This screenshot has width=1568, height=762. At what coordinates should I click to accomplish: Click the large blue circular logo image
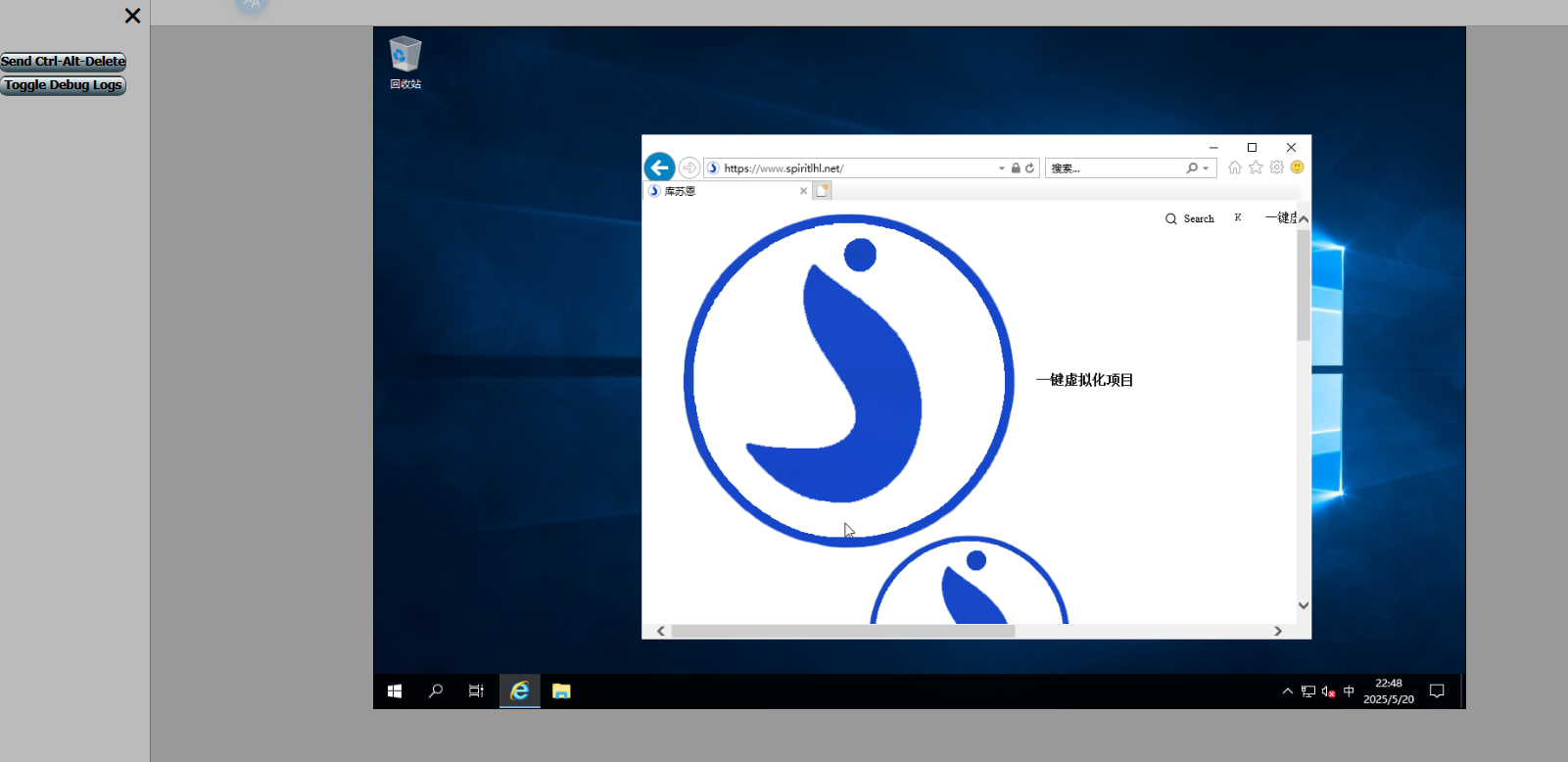(x=848, y=380)
